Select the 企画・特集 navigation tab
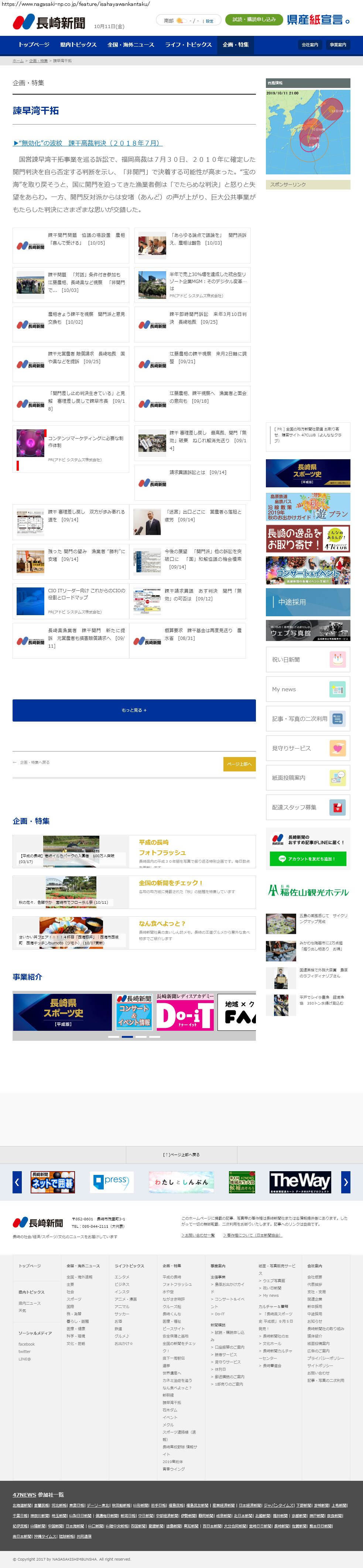 click(235, 45)
